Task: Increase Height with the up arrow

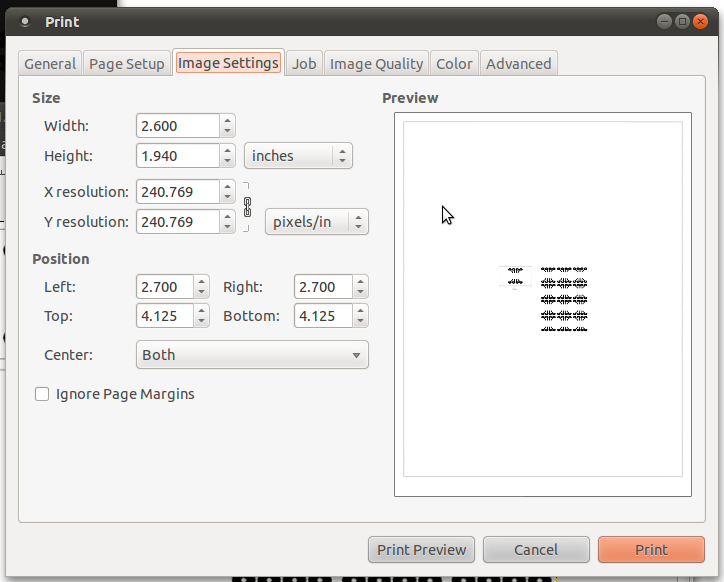Action: point(227,151)
